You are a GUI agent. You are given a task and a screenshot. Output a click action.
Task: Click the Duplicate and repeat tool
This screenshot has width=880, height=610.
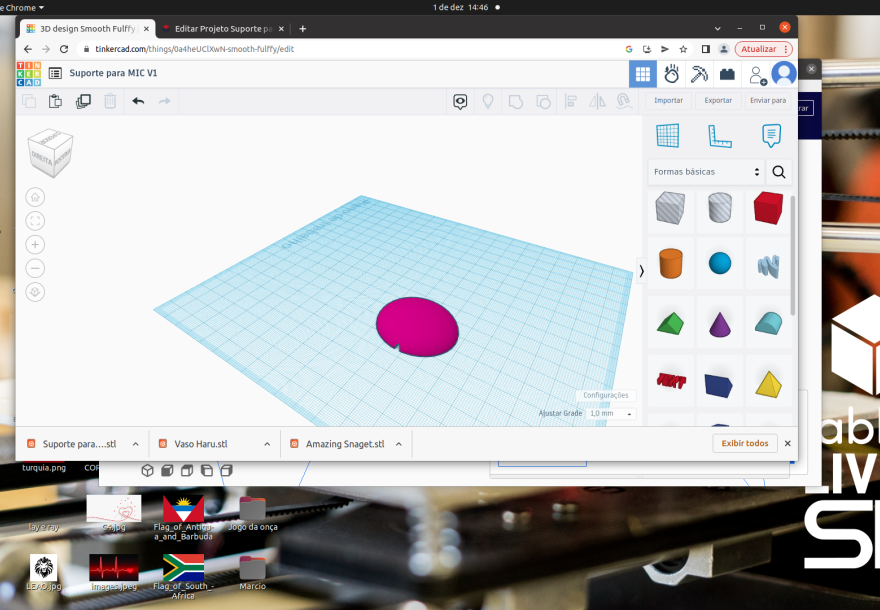[83, 101]
